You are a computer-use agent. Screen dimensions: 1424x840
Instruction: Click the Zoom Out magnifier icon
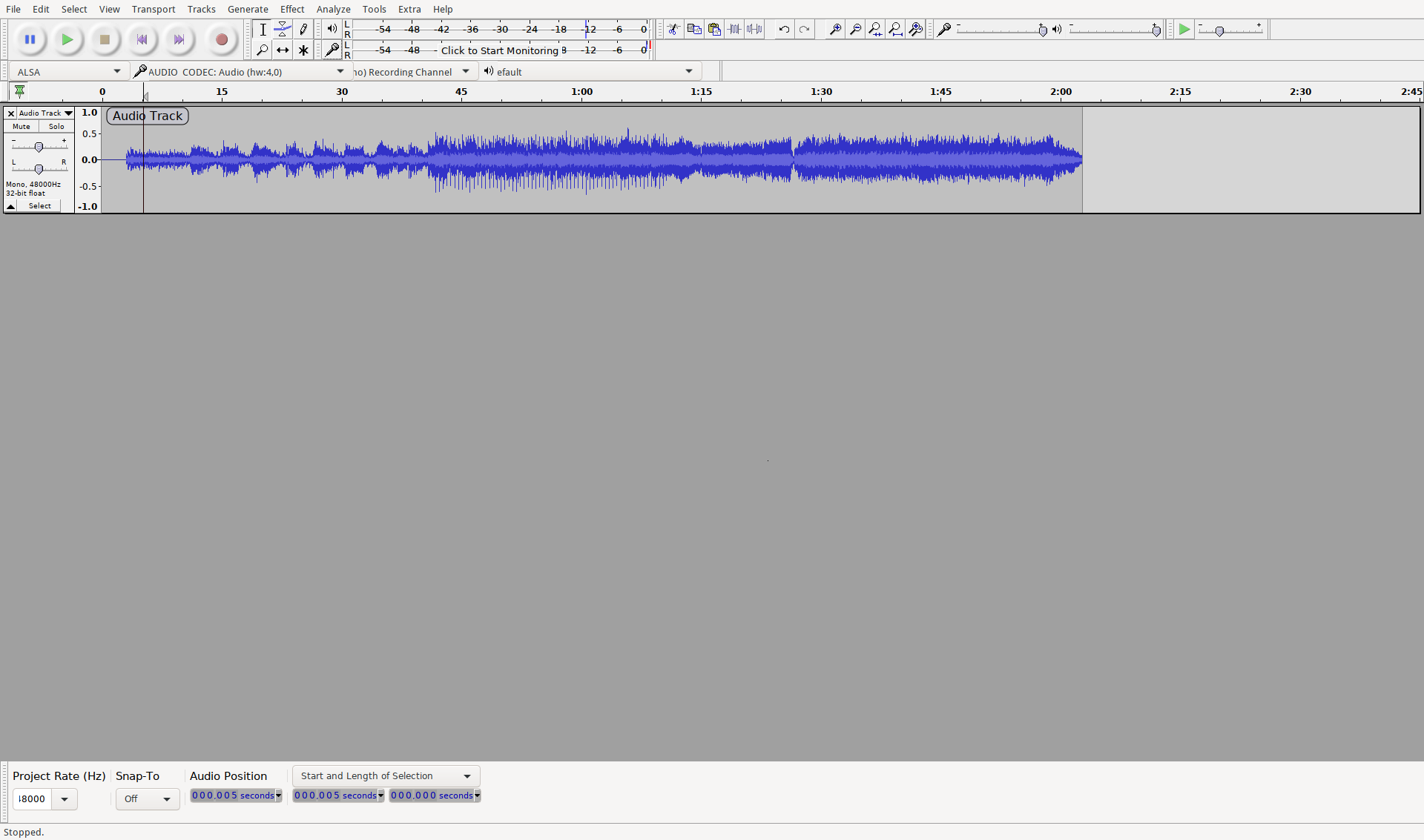855,30
